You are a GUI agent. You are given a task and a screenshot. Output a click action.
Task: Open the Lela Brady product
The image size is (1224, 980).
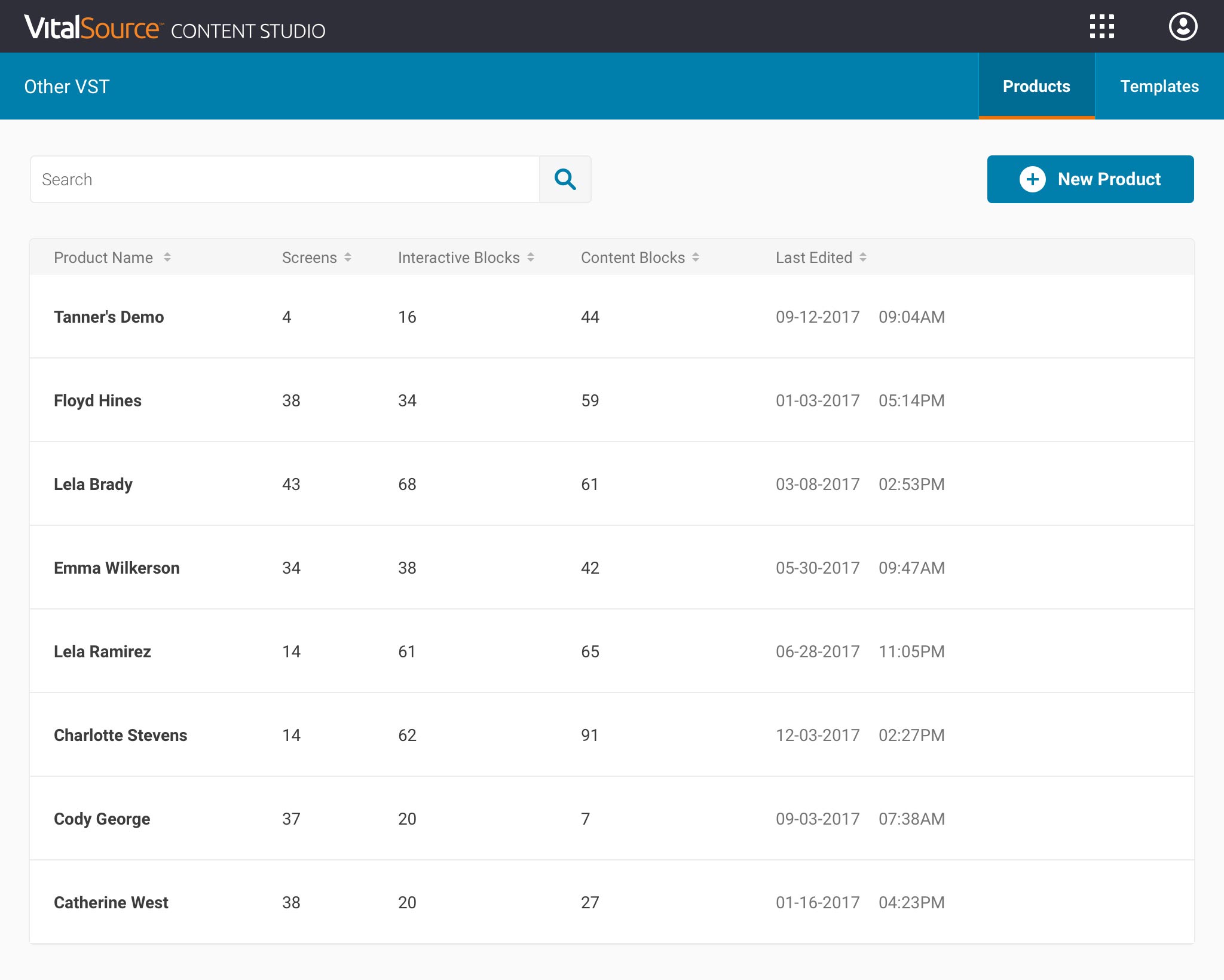click(93, 484)
